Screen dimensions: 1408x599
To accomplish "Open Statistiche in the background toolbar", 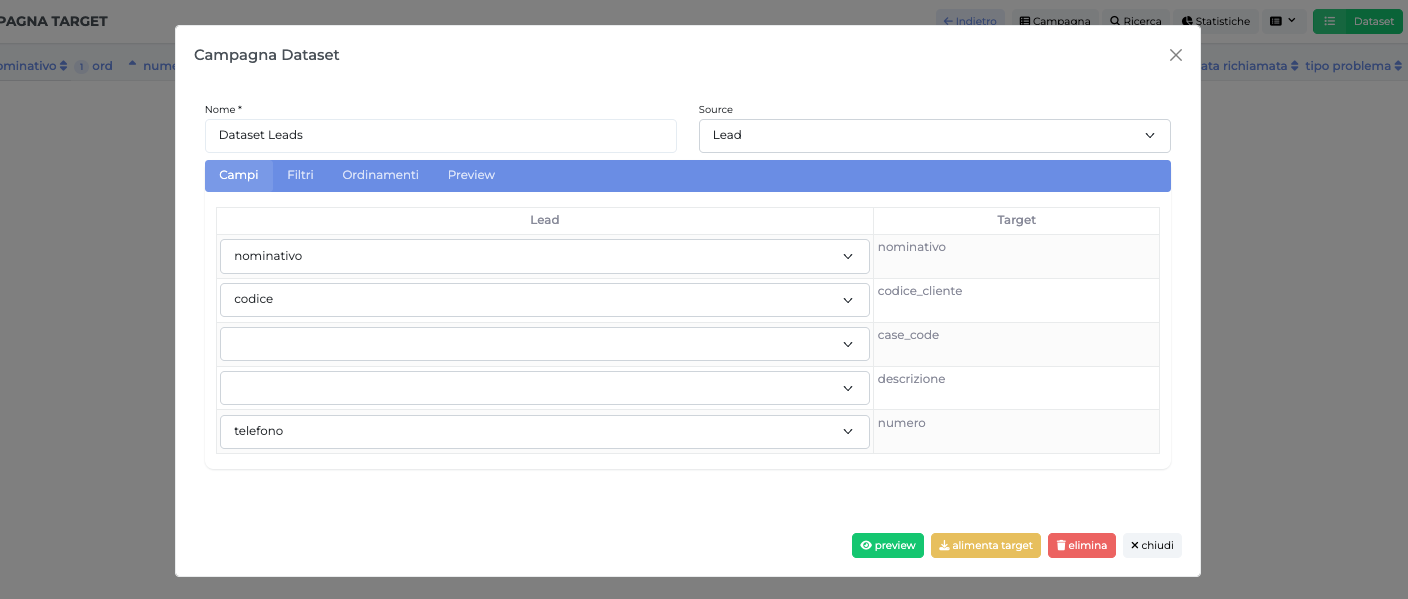I will point(1215,21).
